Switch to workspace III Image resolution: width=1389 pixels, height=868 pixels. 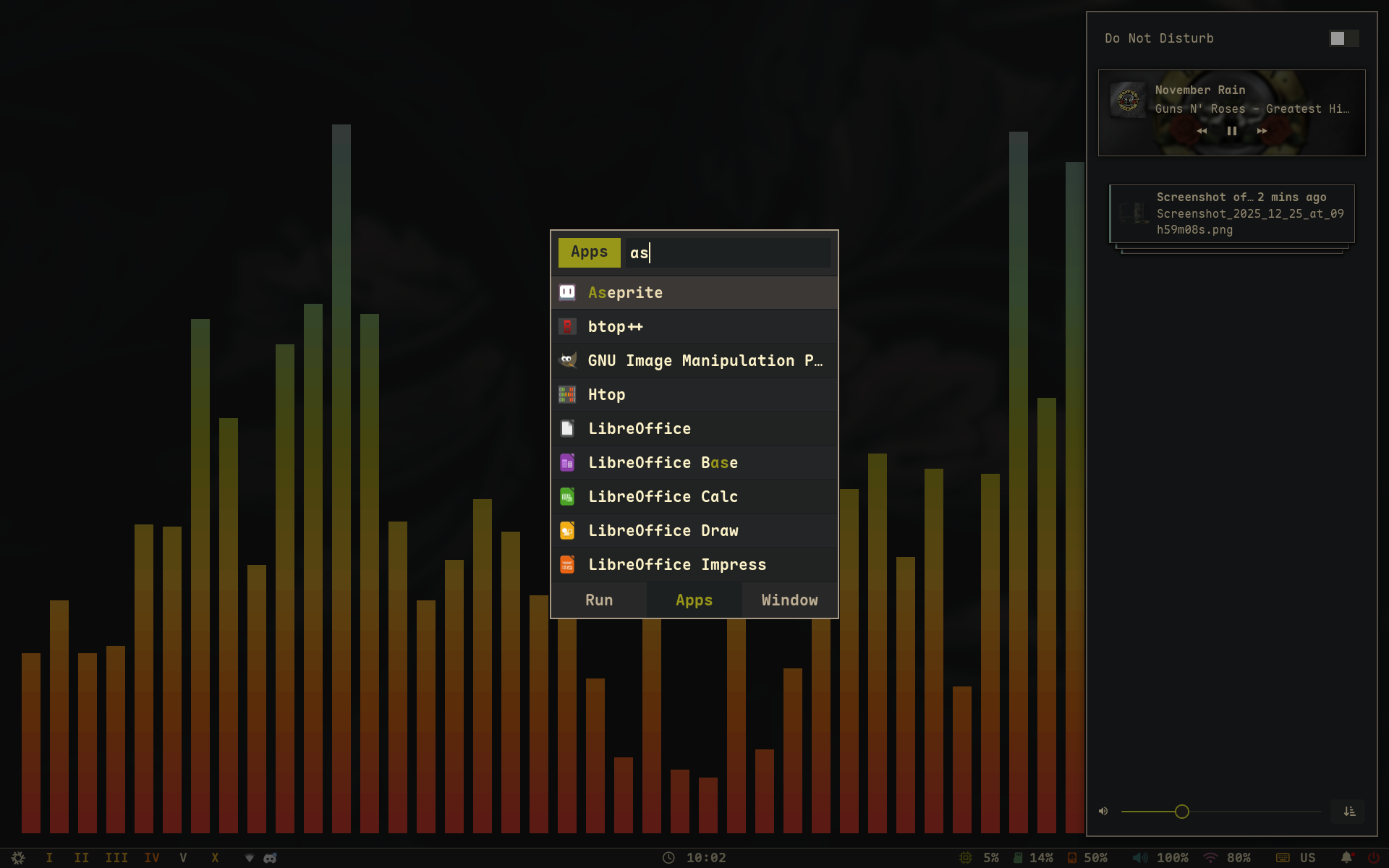click(x=116, y=858)
